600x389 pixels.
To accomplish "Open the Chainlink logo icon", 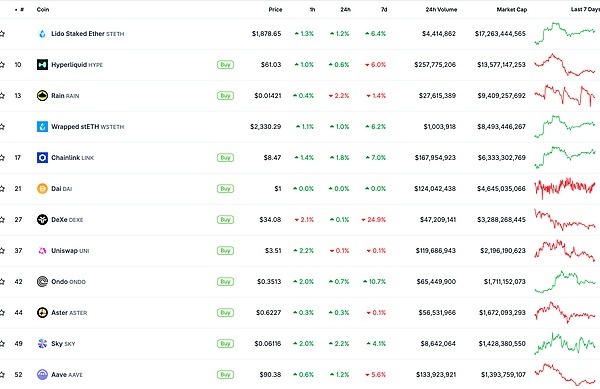I will pos(42,158).
